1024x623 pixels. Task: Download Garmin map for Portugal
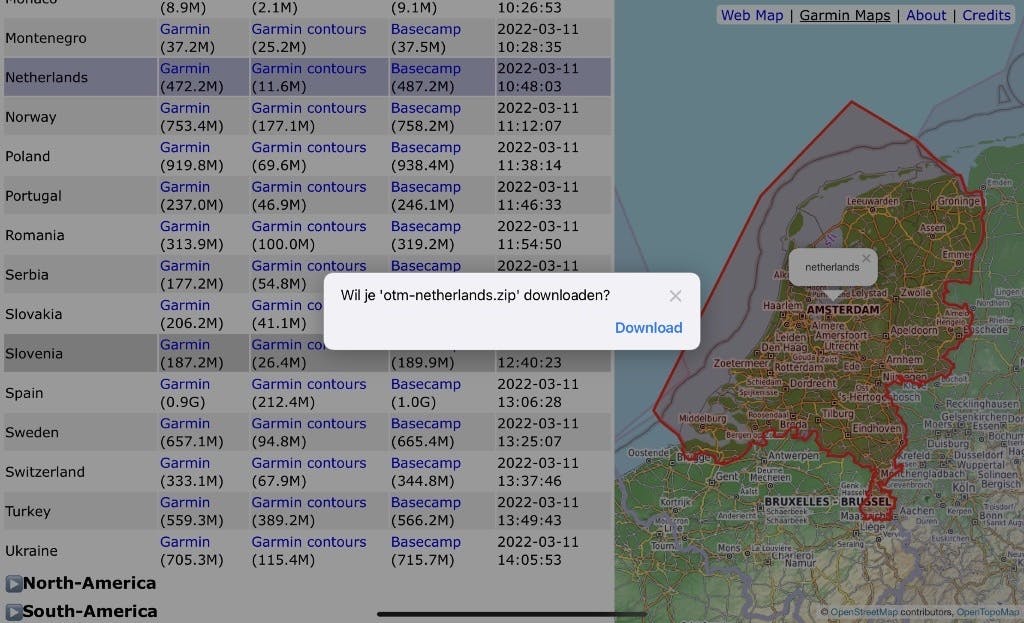[185, 187]
